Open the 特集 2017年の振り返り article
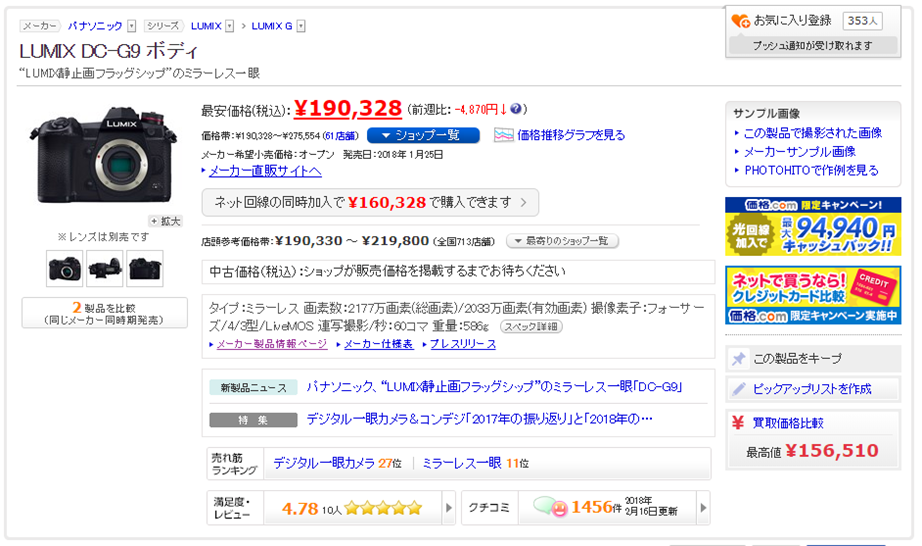Image resolution: width=922 pixels, height=546 pixels. [479, 419]
